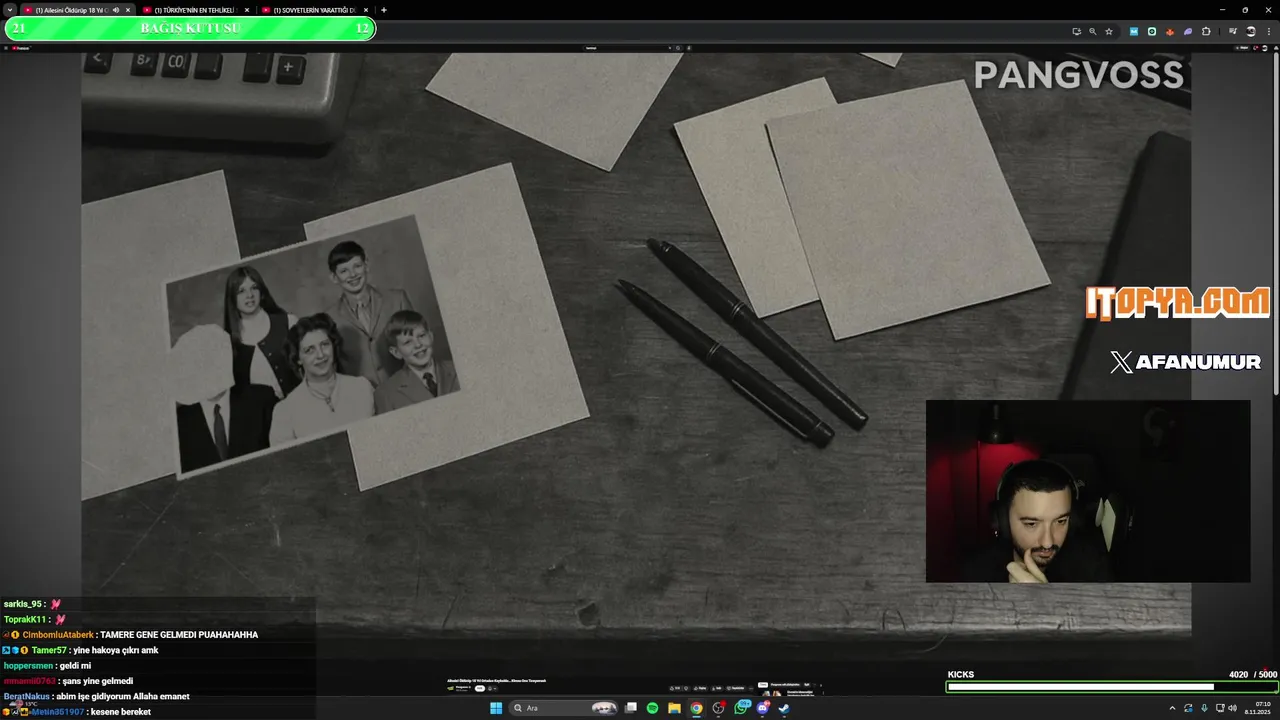This screenshot has height=720, width=1280.
Task: Click the family photograph in the video
Action: pos(312,346)
